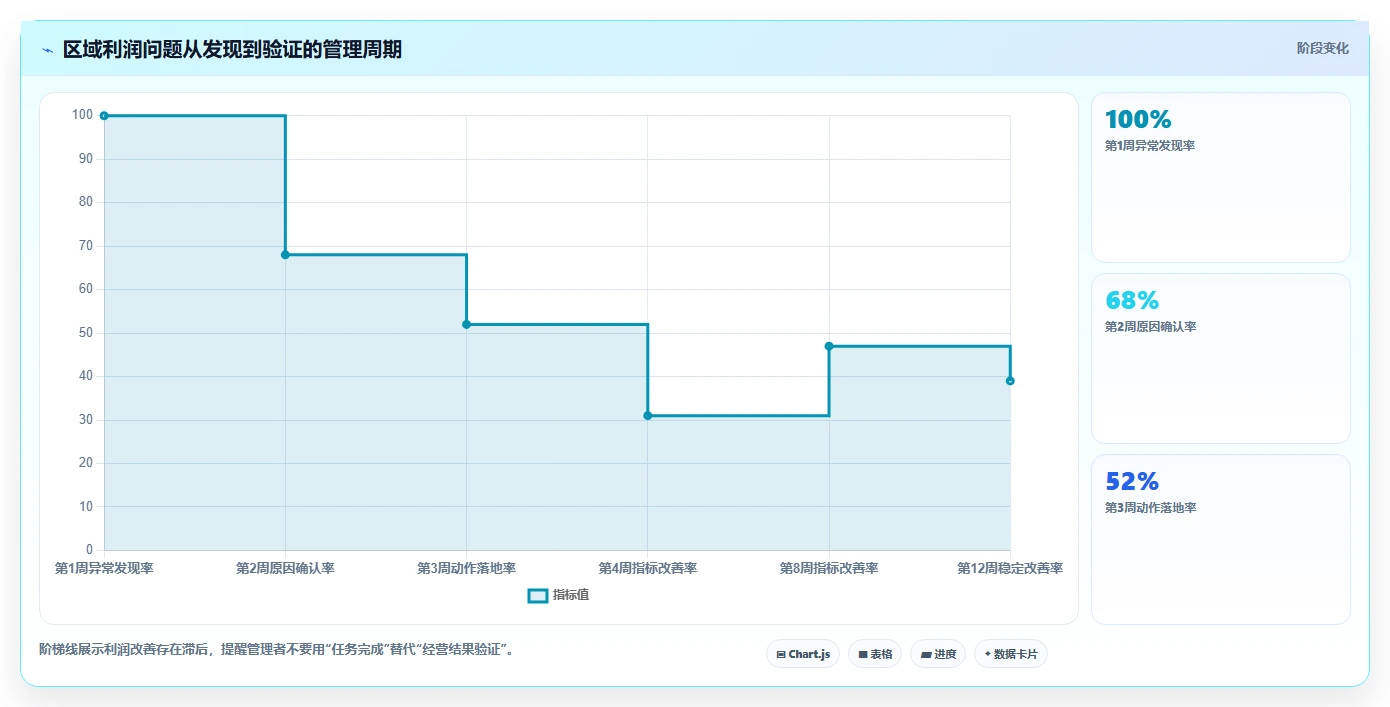Toggle the 指标值 legend color box
The height and width of the screenshot is (707, 1390).
pos(537,596)
